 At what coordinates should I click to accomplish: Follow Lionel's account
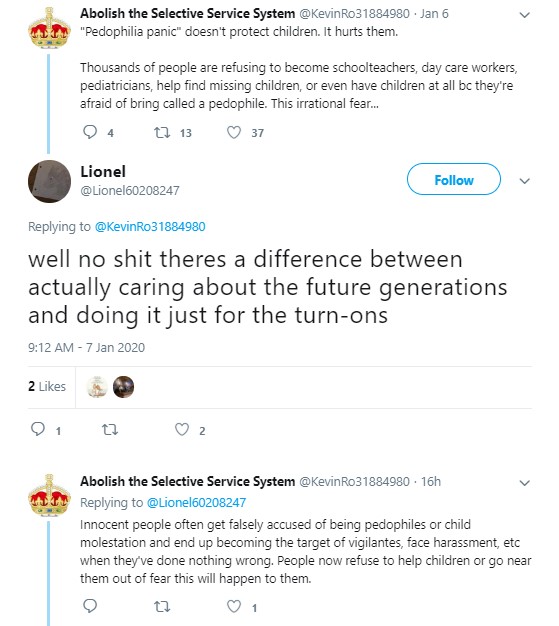tap(454, 179)
